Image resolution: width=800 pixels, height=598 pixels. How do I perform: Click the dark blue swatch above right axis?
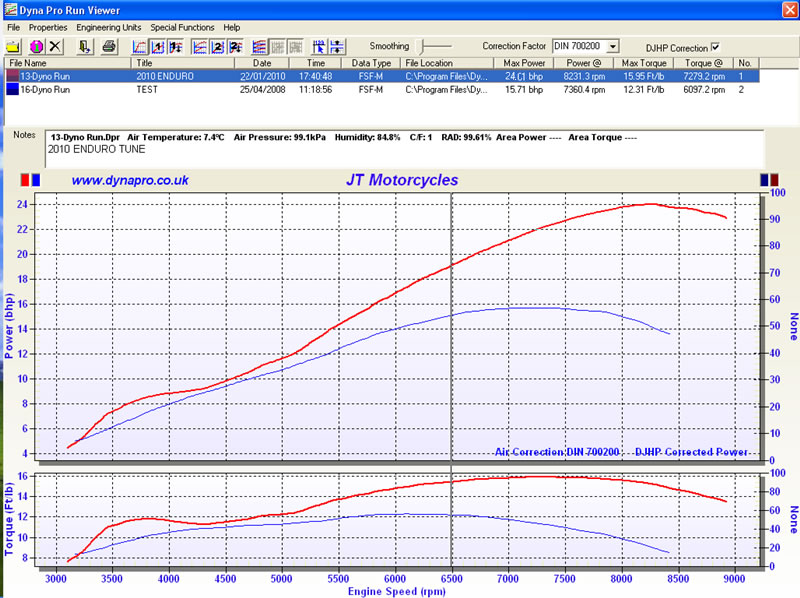[x=764, y=180]
